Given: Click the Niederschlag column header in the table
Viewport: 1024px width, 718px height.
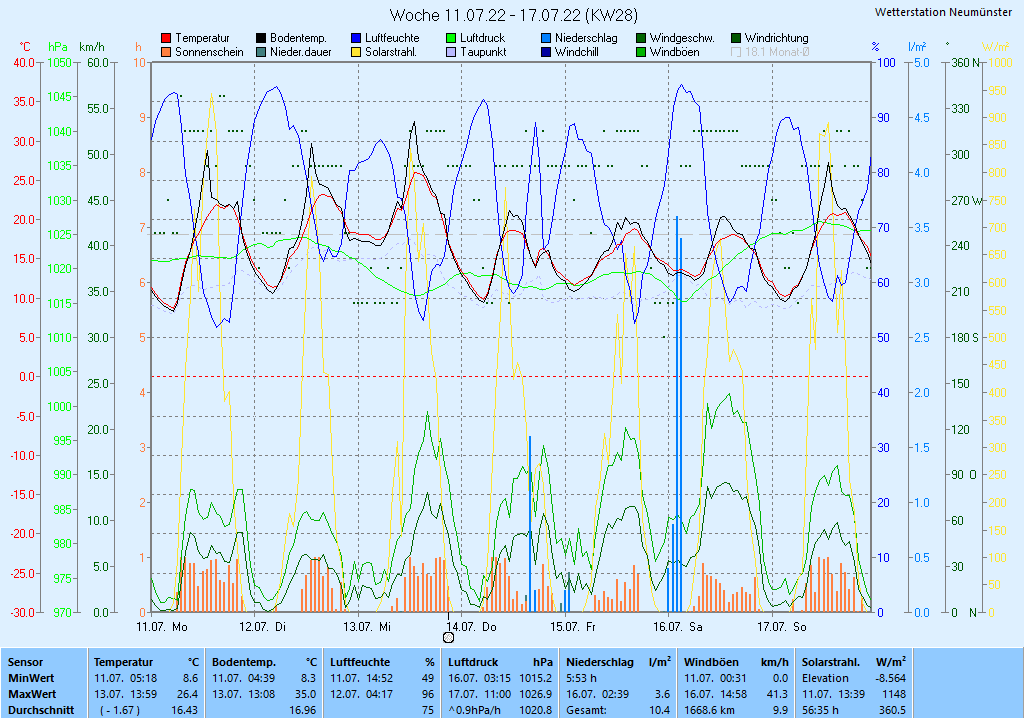Looking at the screenshot, I should 600,662.
